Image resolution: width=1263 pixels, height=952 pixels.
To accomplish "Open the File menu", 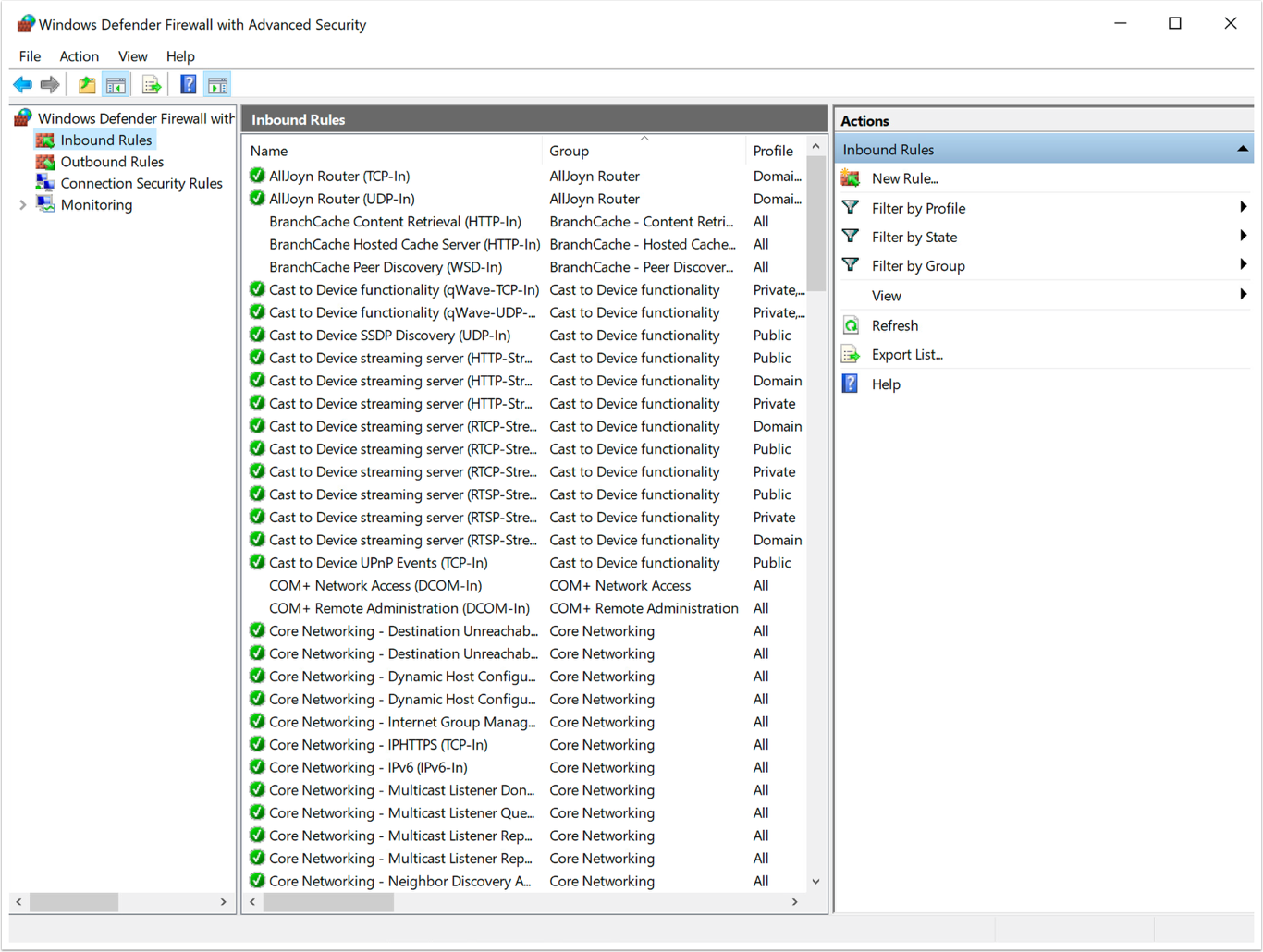I will tap(29, 56).
